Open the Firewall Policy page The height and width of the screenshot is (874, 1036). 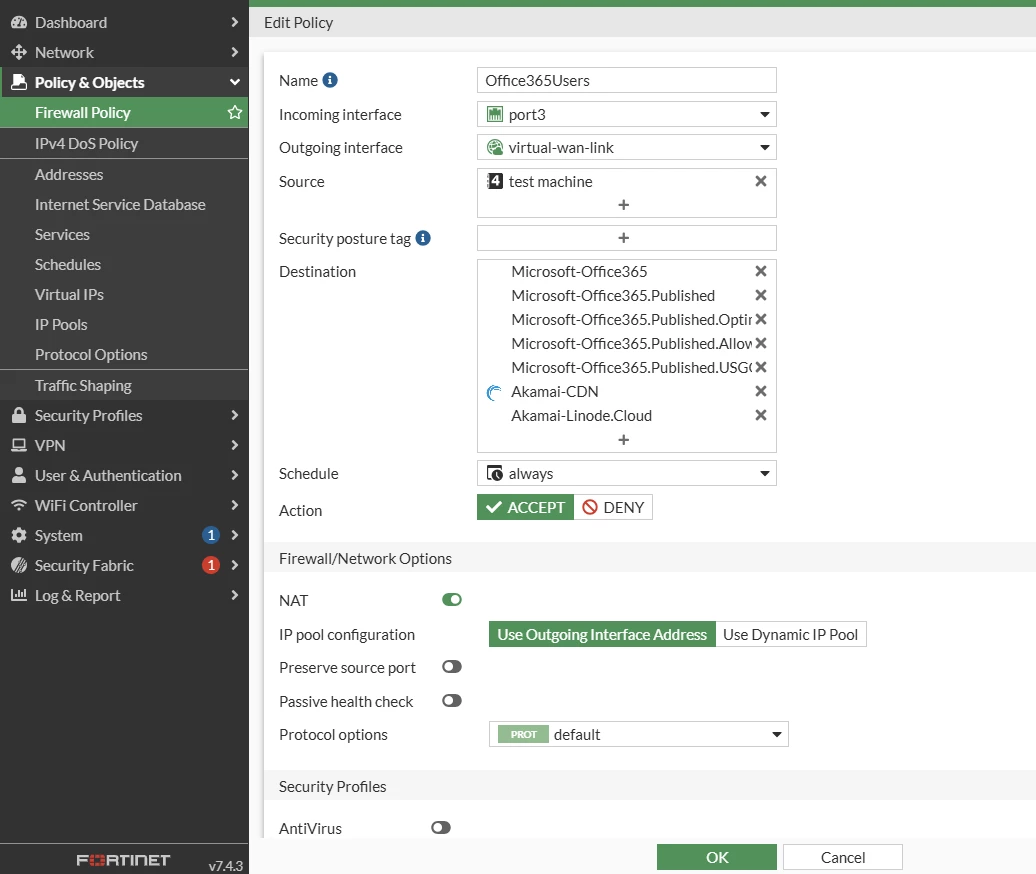pyautogui.click(x=124, y=112)
